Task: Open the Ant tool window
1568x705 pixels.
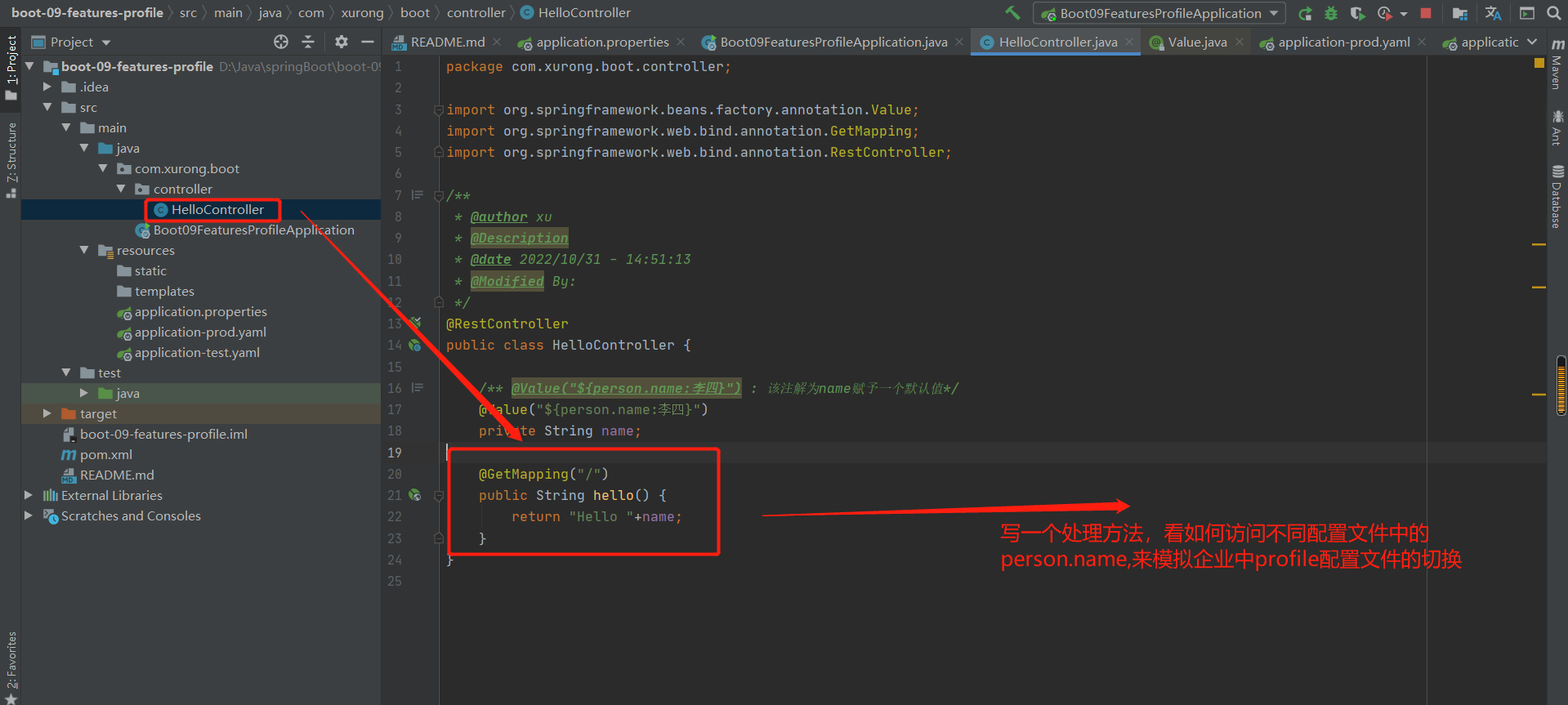Action: pos(1557,128)
